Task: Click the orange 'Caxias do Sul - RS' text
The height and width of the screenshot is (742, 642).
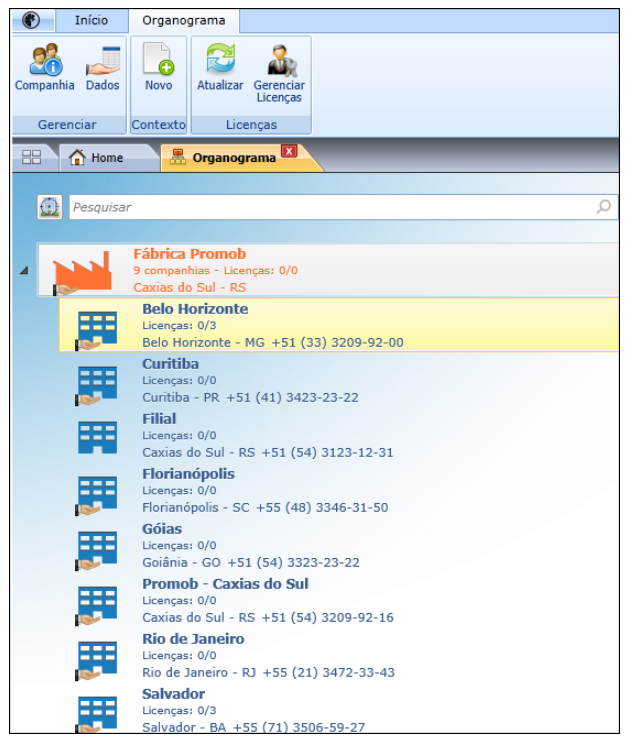Action: point(190,287)
